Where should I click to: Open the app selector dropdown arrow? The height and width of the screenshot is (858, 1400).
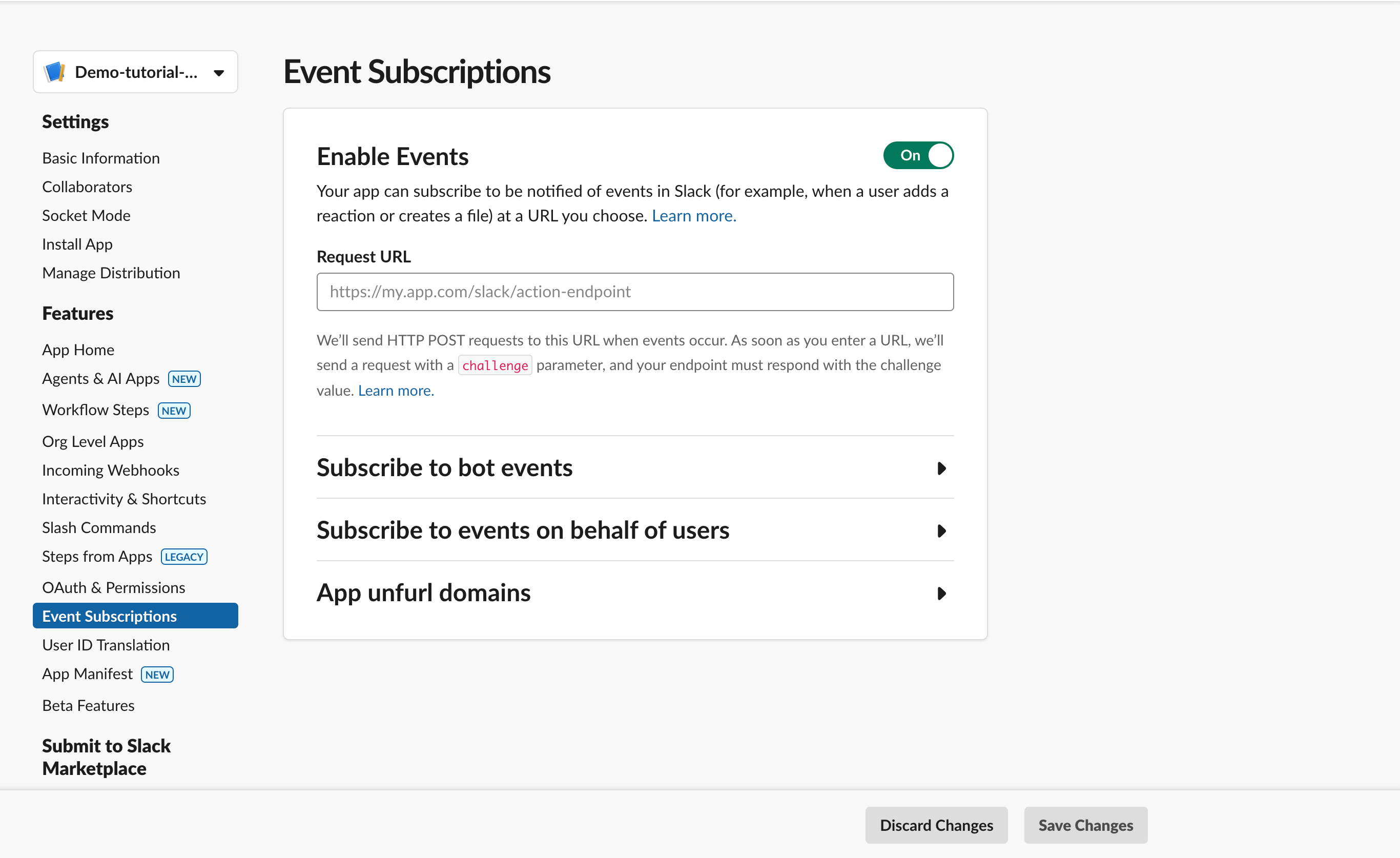(219, 73)
